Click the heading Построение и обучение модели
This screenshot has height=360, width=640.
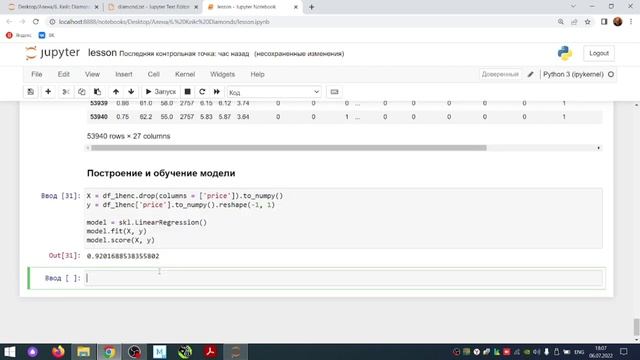point(161,173)
